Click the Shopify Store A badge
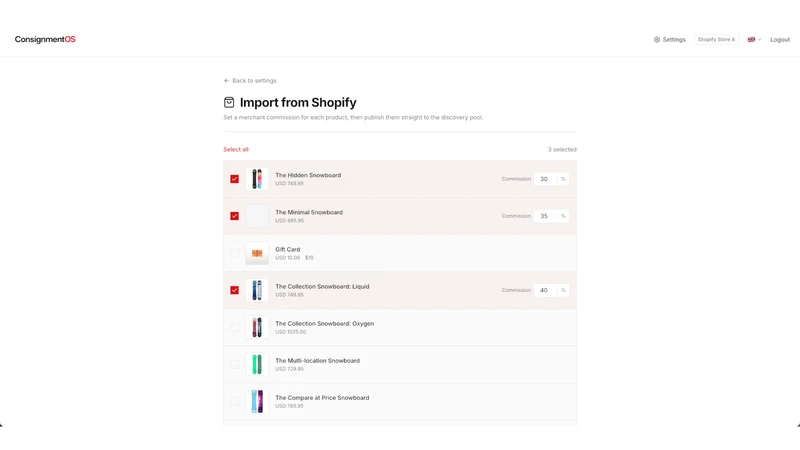The height and width of the screenshot is (450, 800). [716, 39]
